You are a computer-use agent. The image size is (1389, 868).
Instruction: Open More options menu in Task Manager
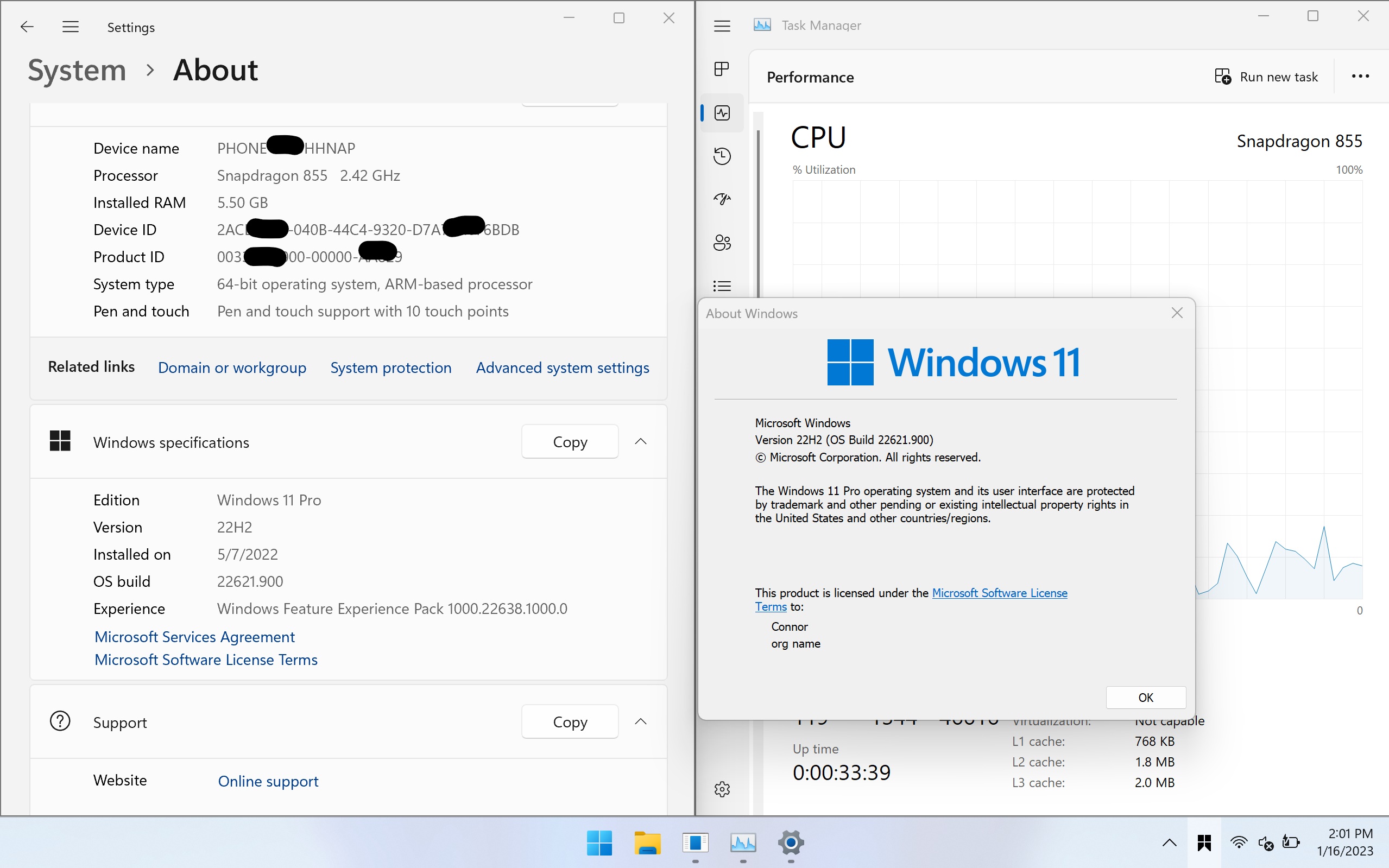pos(1360,76)
